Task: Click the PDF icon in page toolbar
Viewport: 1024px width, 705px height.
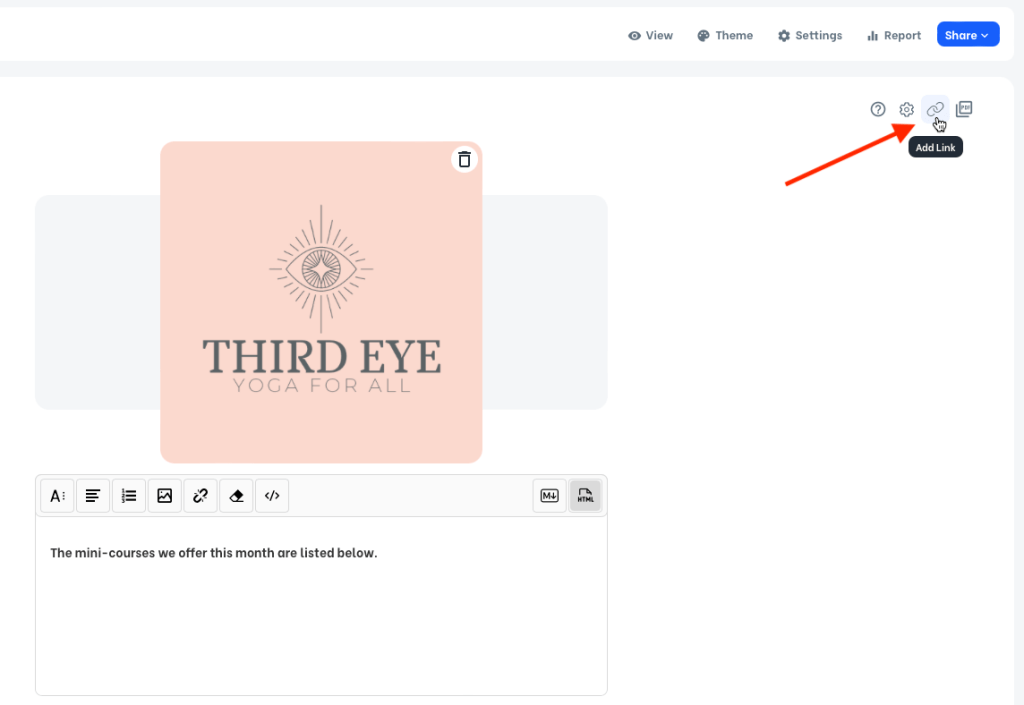Action: tap(964, 109)
